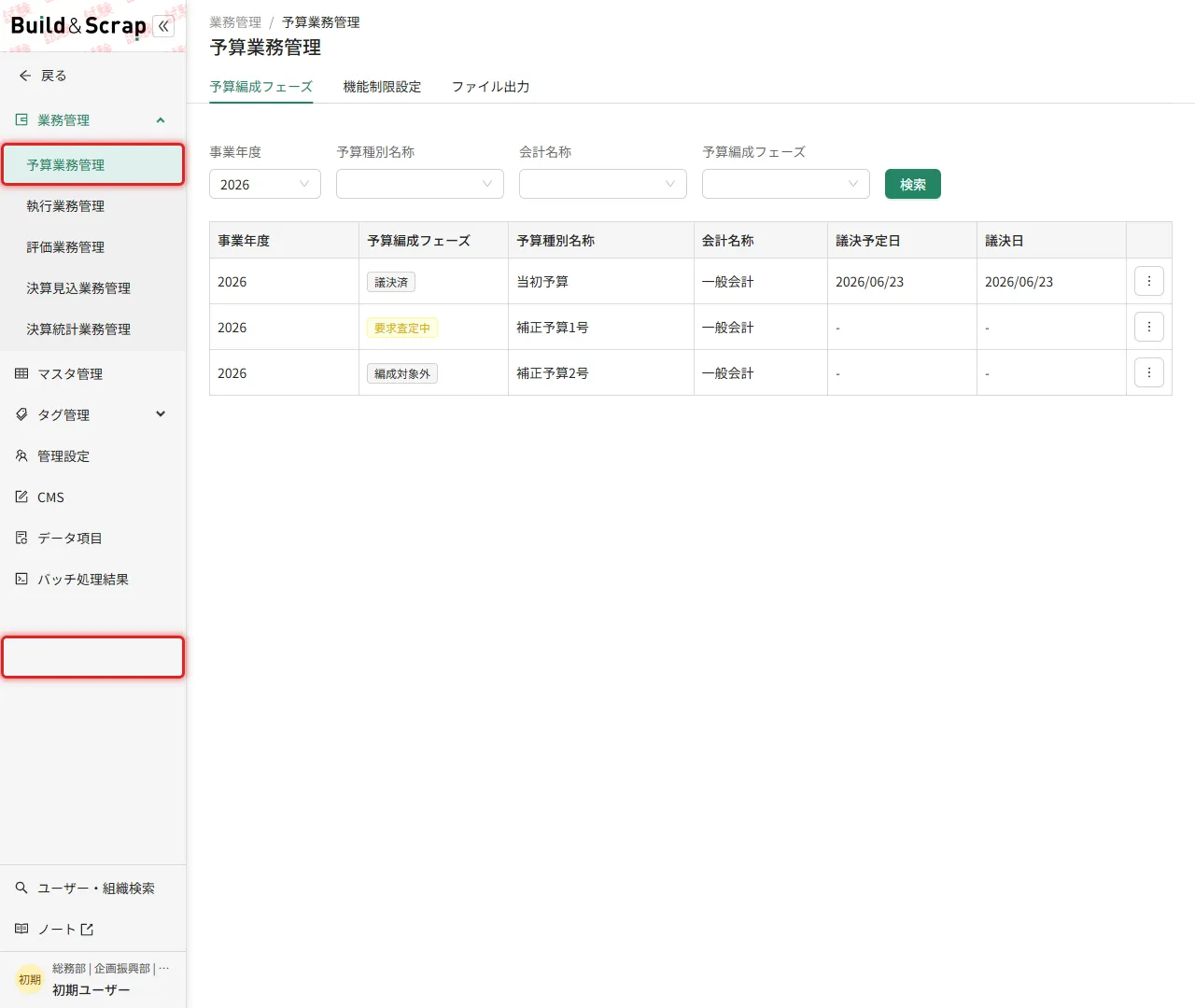Click the external-link icon next to ノート
Image resolution: width=1195 pixels, height=1008 pixels.
coord(87,929)
